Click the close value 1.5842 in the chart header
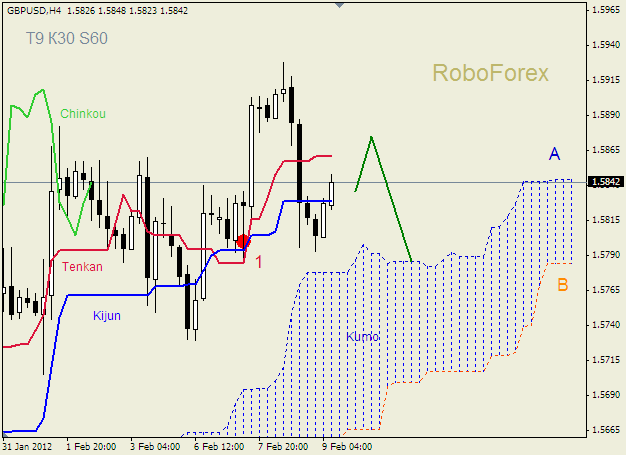This screenshot has height=455, width=626. (174, 11)
